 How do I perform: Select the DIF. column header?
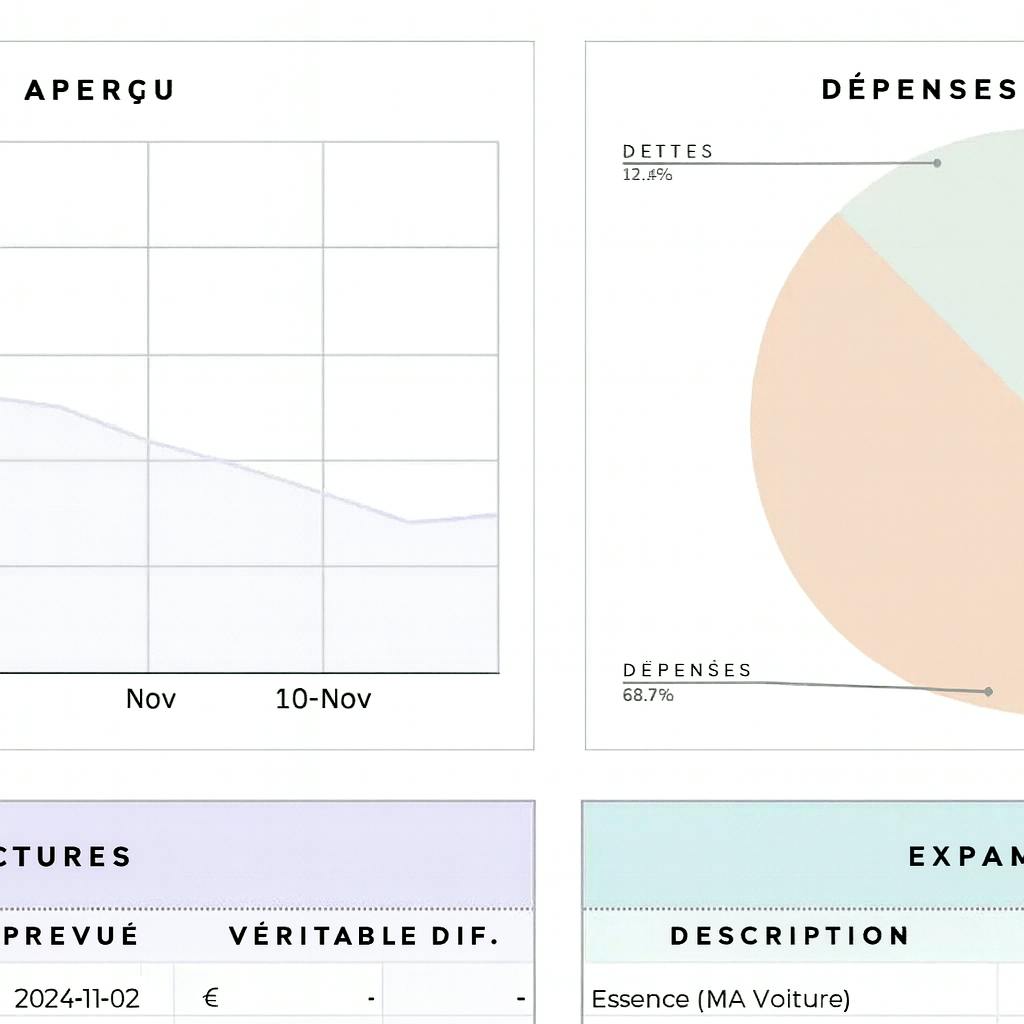tap(463, 936)
